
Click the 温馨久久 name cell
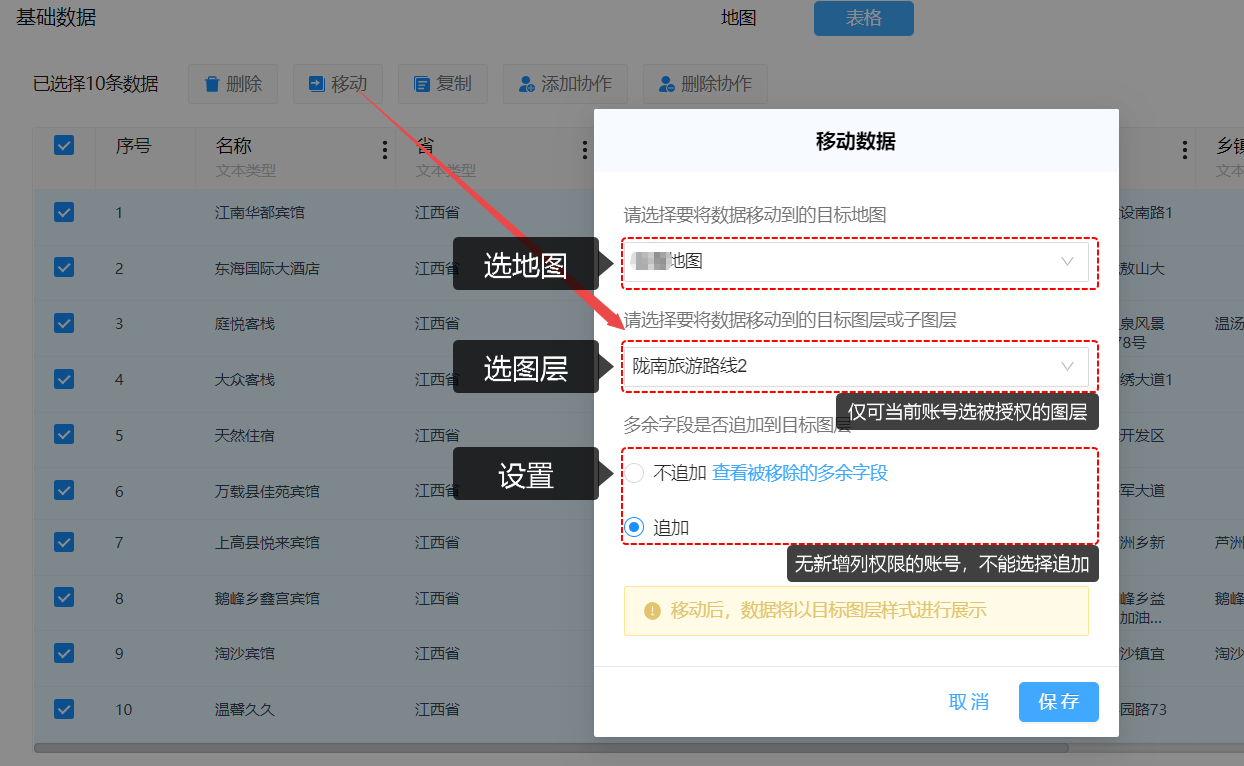coord(245,709)
